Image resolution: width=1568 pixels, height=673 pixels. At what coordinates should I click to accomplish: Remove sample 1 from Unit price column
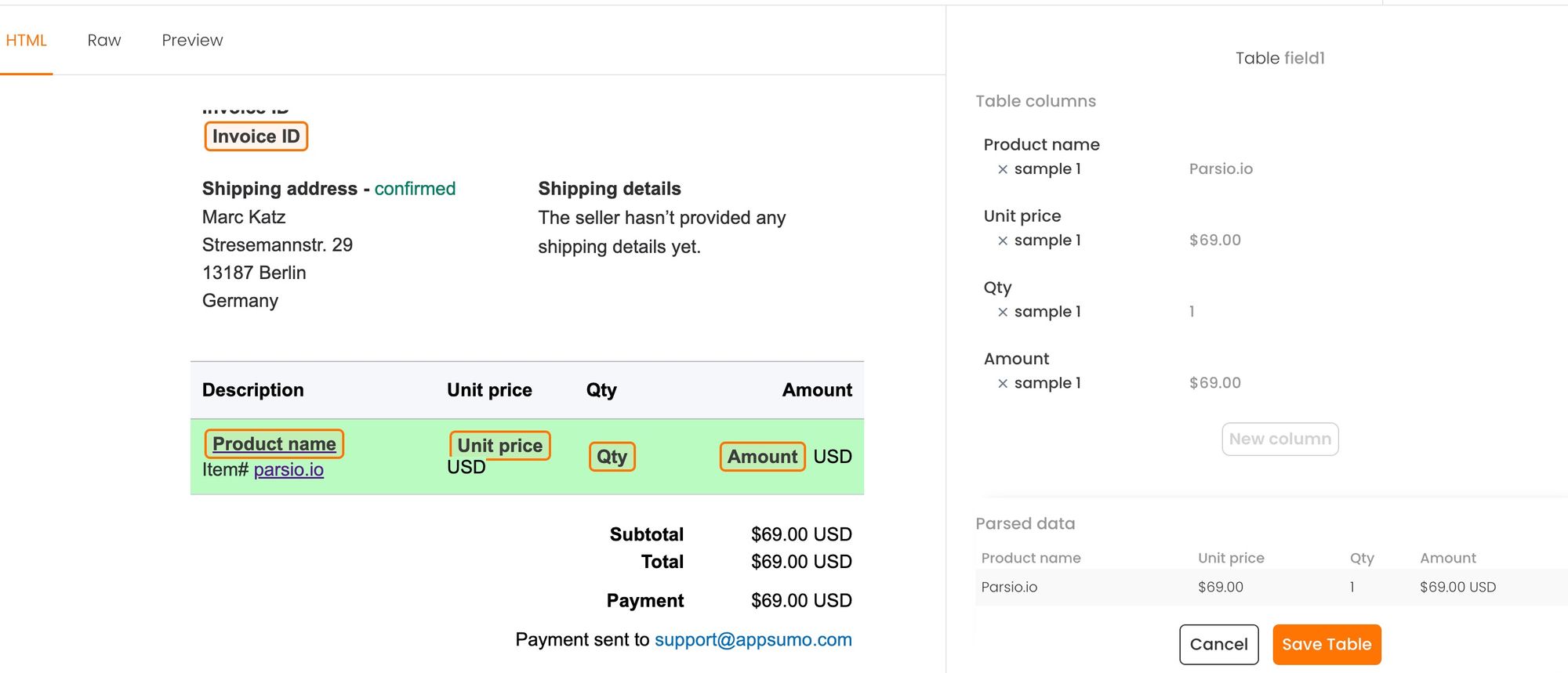[1002, 241]
